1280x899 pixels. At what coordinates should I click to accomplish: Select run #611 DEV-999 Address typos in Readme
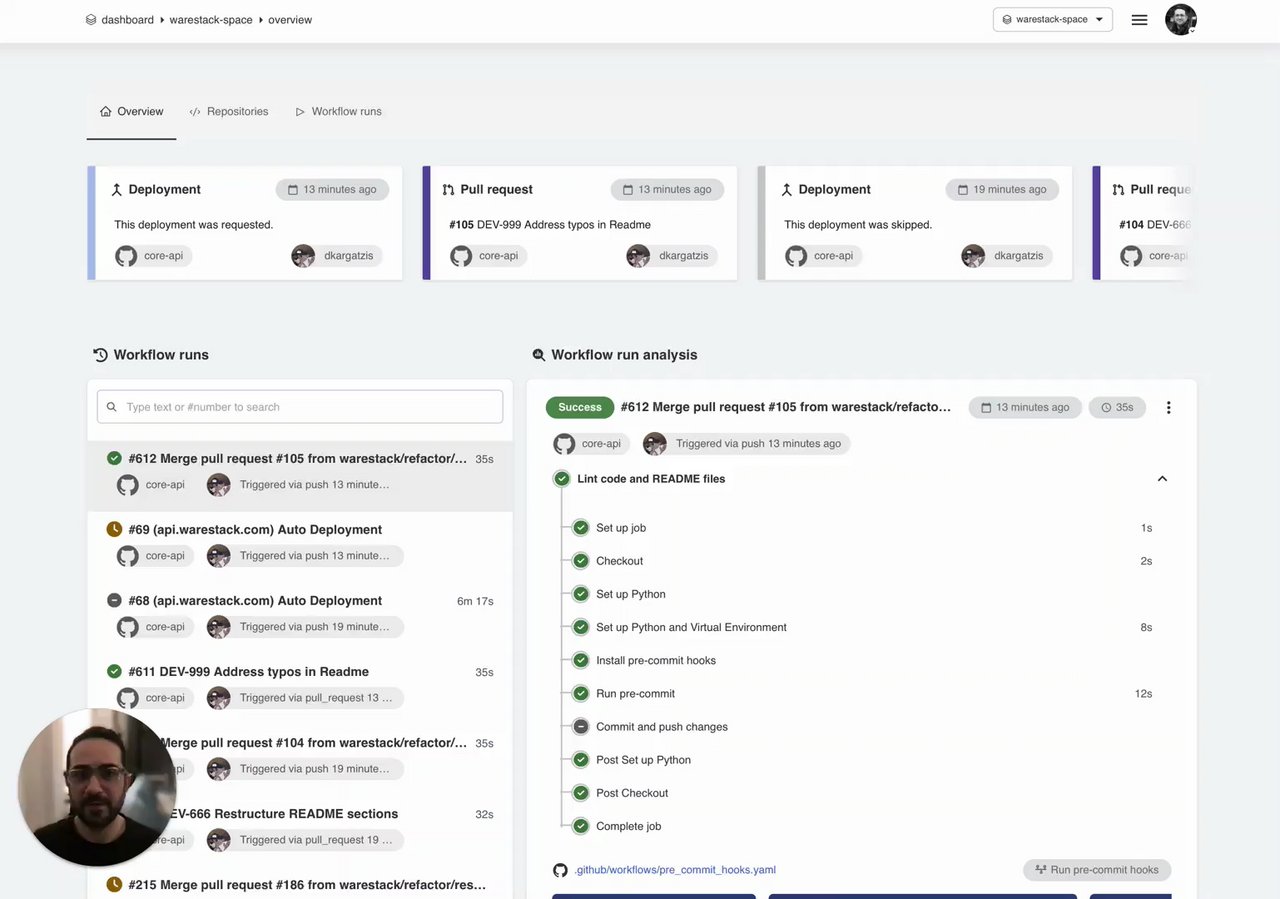[300, 689]
